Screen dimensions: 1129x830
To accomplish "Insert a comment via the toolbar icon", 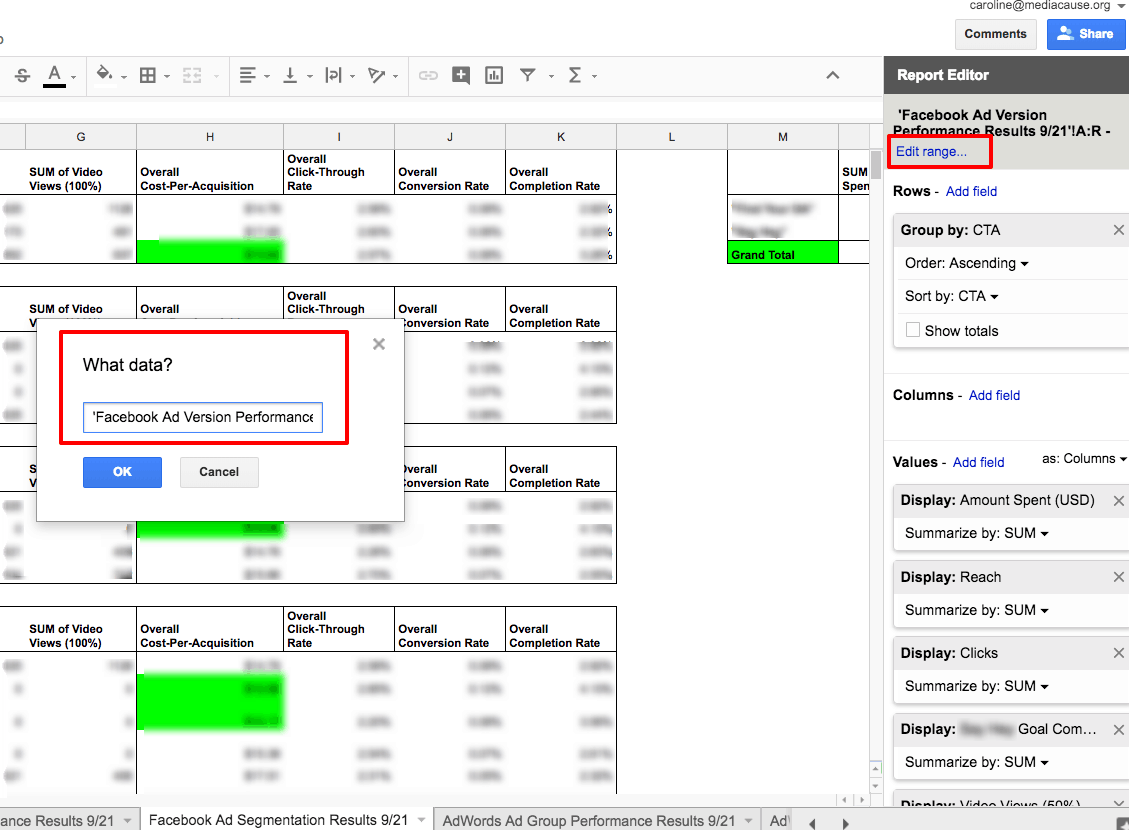I will (460, 75).
